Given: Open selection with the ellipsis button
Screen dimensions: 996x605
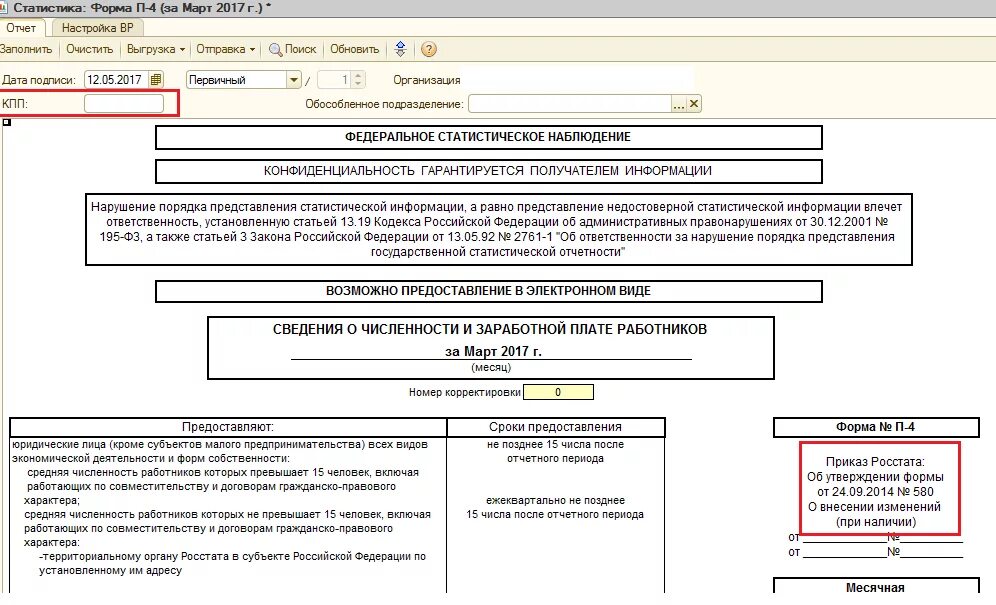Looking at the screenshot, I should tap(679, 104).
